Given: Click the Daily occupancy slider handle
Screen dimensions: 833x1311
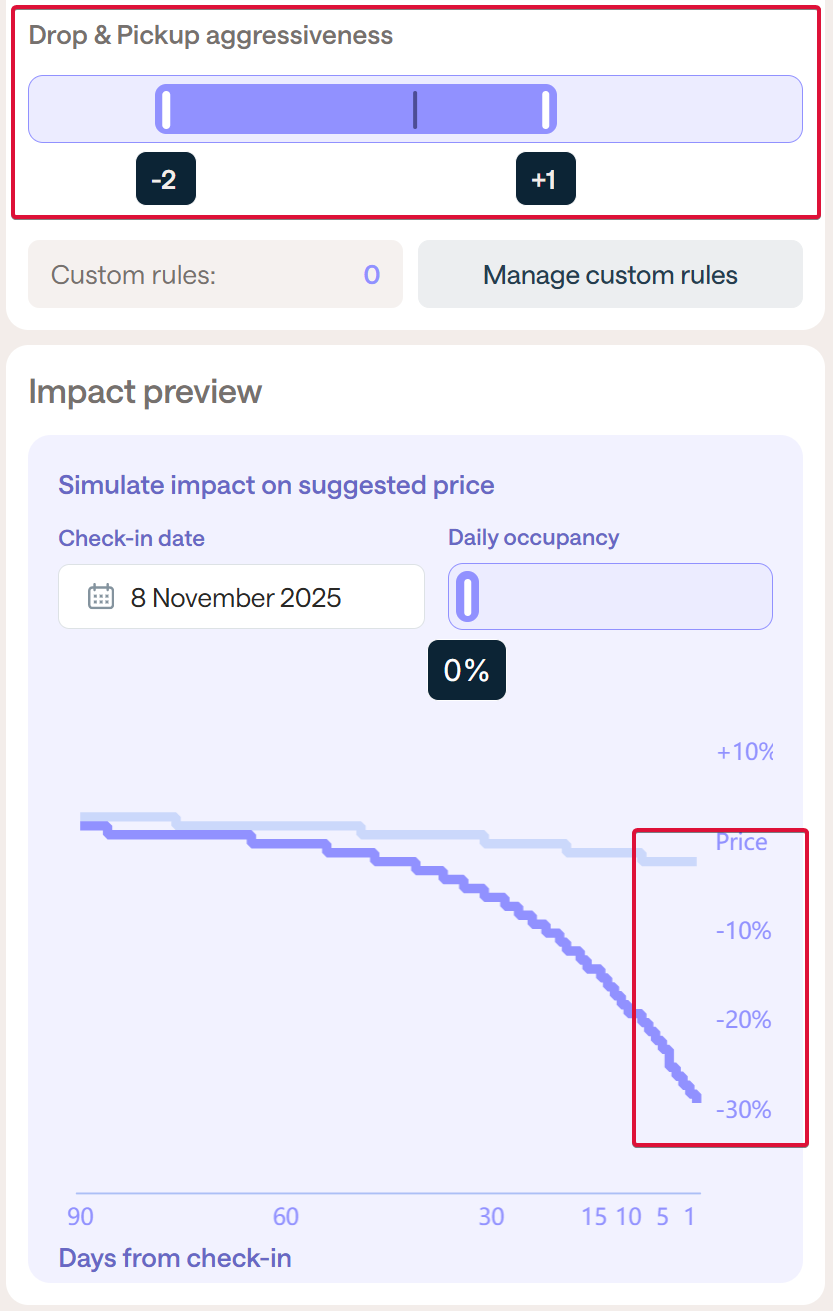Looking at the screenshot, I should (466, 597).
